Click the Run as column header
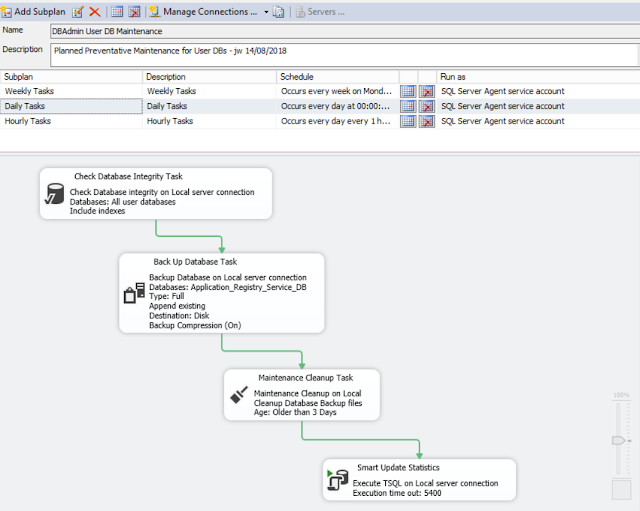 (538, 77)
